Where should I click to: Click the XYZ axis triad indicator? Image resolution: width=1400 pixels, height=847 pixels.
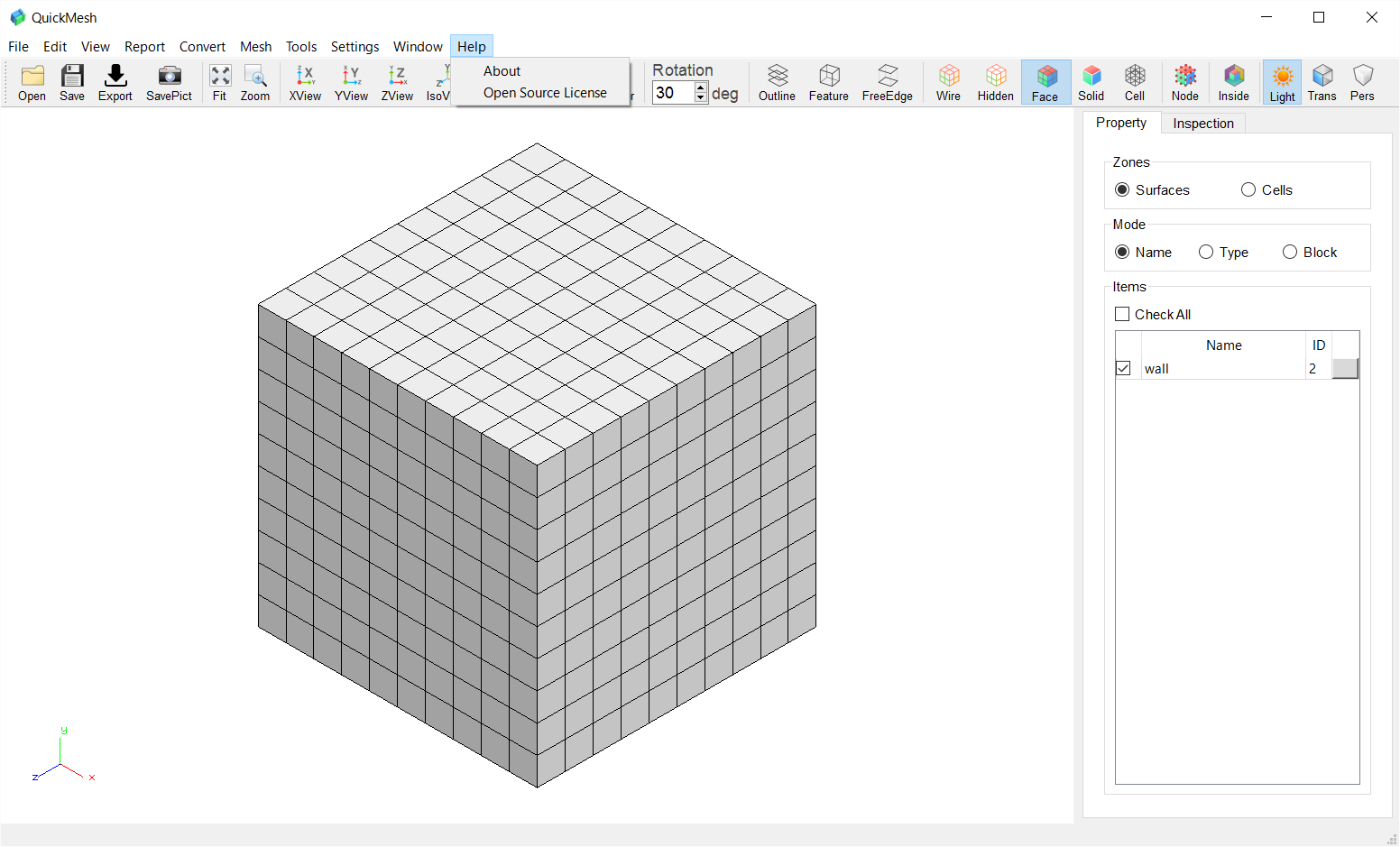click(x=62, y=756)
